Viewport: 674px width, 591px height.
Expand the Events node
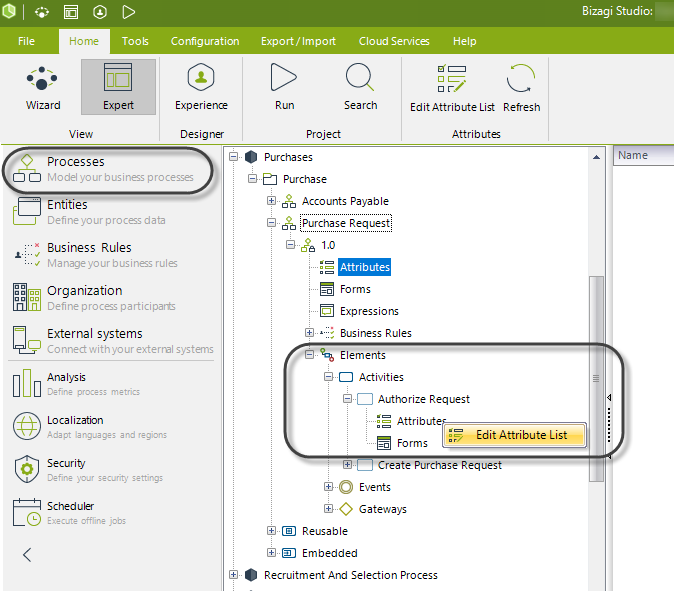328,487
